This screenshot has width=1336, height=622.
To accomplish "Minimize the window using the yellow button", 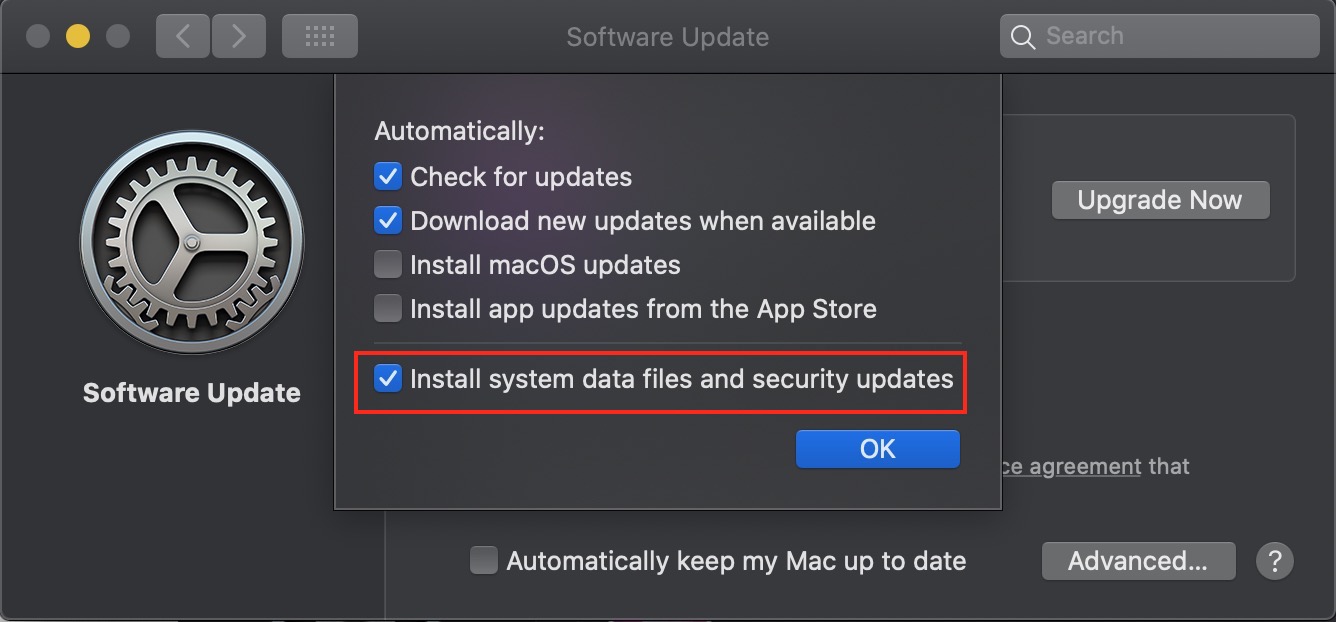I will [78, 37].
